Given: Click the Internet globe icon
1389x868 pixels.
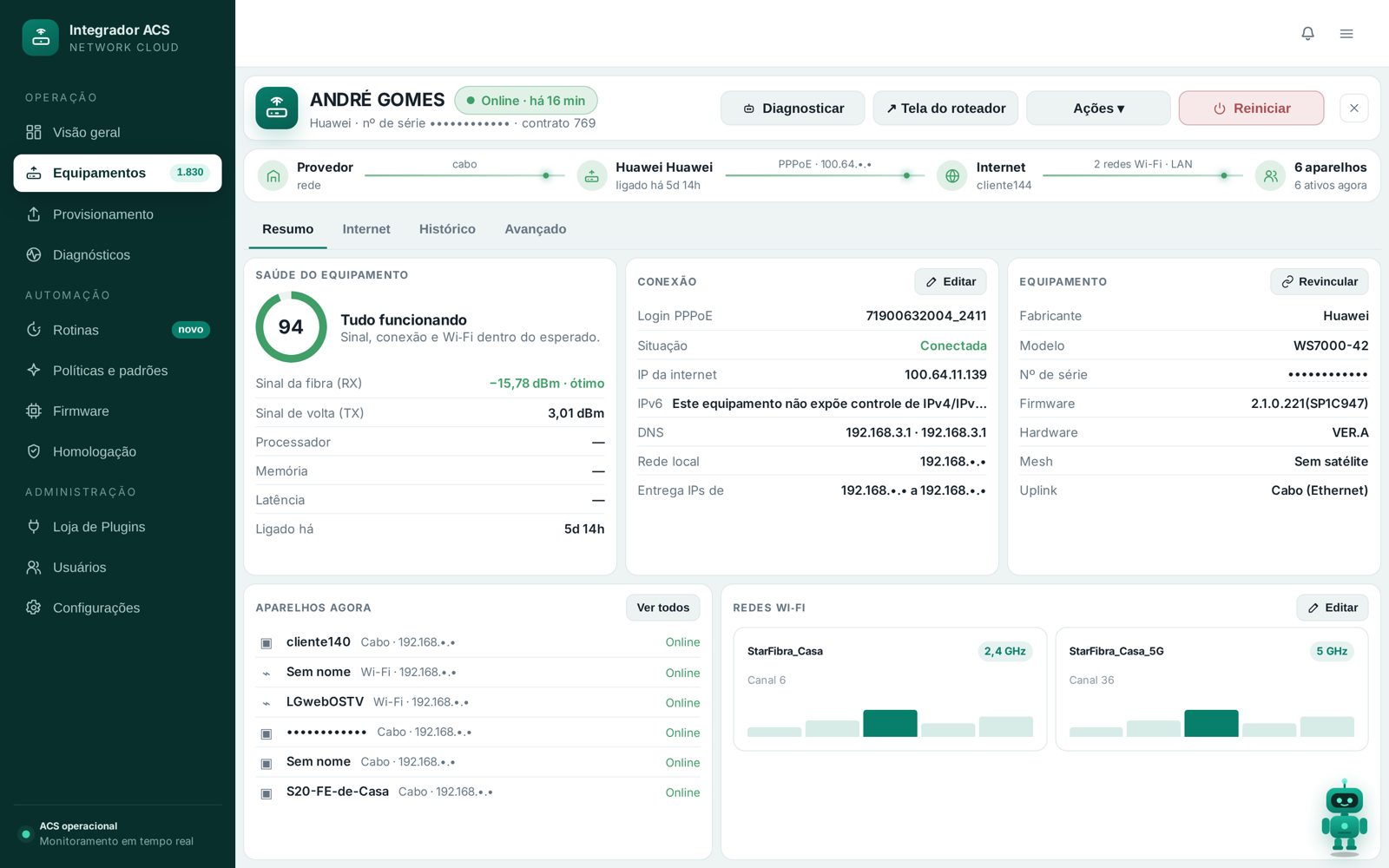Looking at the screenshot, I should pos(952,176).
